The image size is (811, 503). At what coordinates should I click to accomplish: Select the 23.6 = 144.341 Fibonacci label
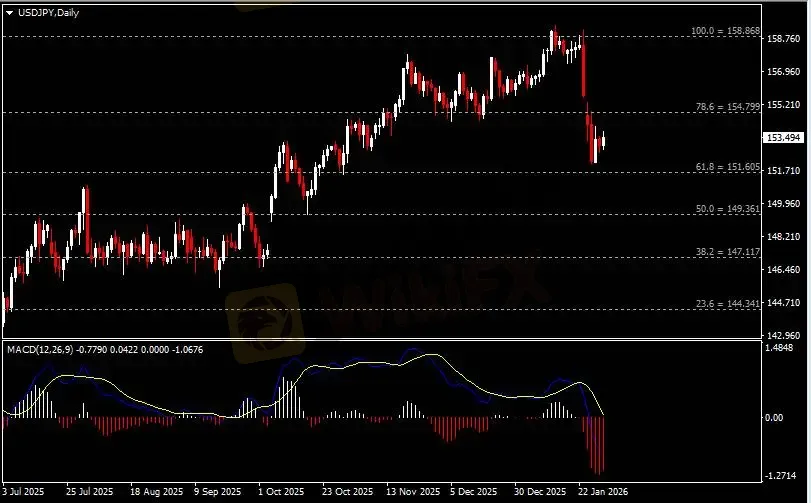[x=728, y=304]
